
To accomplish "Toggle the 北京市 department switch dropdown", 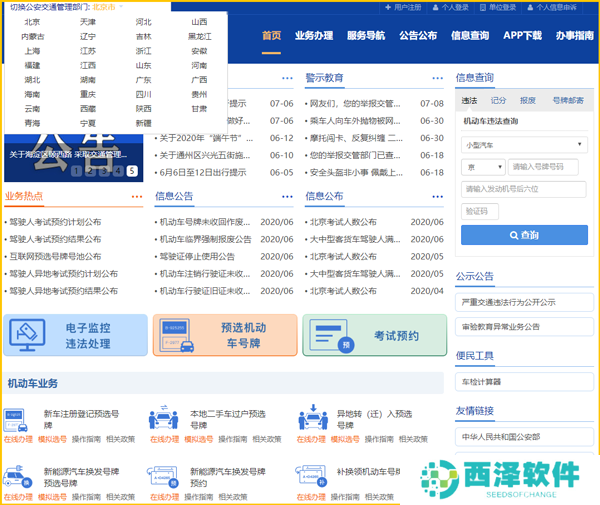I will (108, 7).
